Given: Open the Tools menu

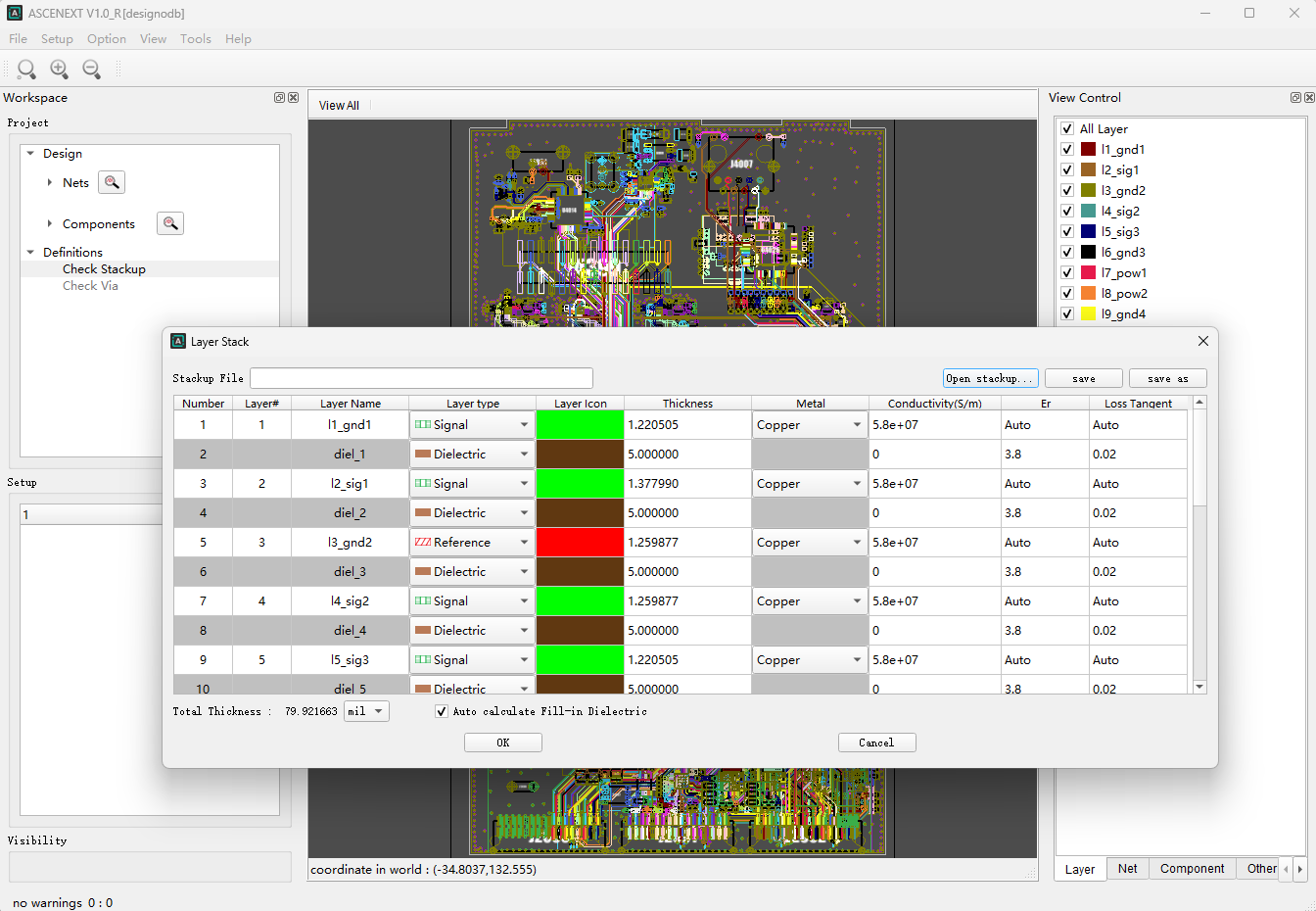Looking at the screenshot, I should [195, 39].
